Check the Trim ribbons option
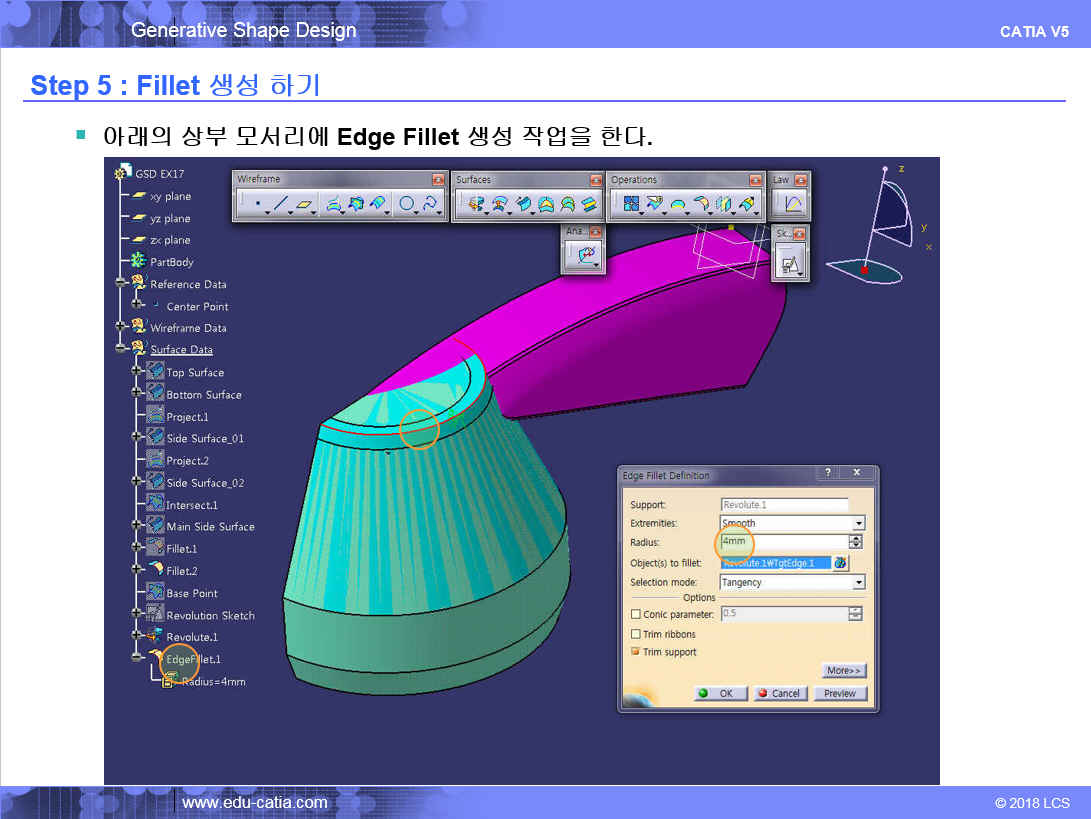This screenshot has height=819, width=1091. pos(636,634)
